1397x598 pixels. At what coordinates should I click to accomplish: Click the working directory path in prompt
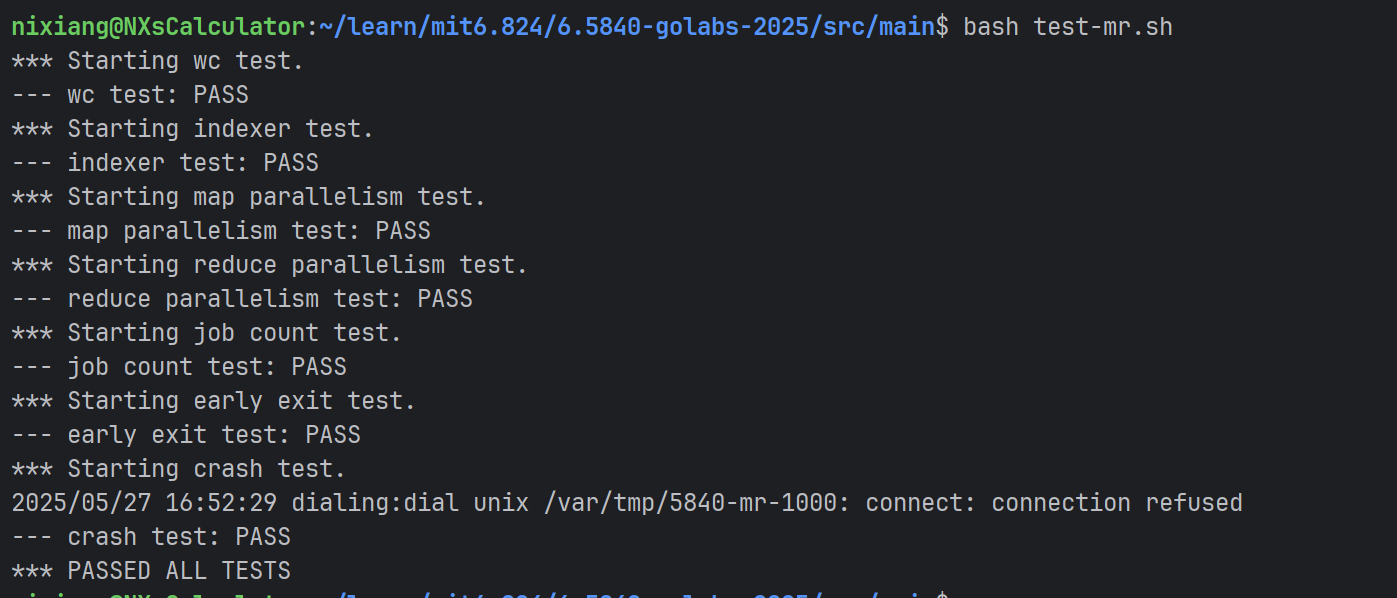(627, 27)
